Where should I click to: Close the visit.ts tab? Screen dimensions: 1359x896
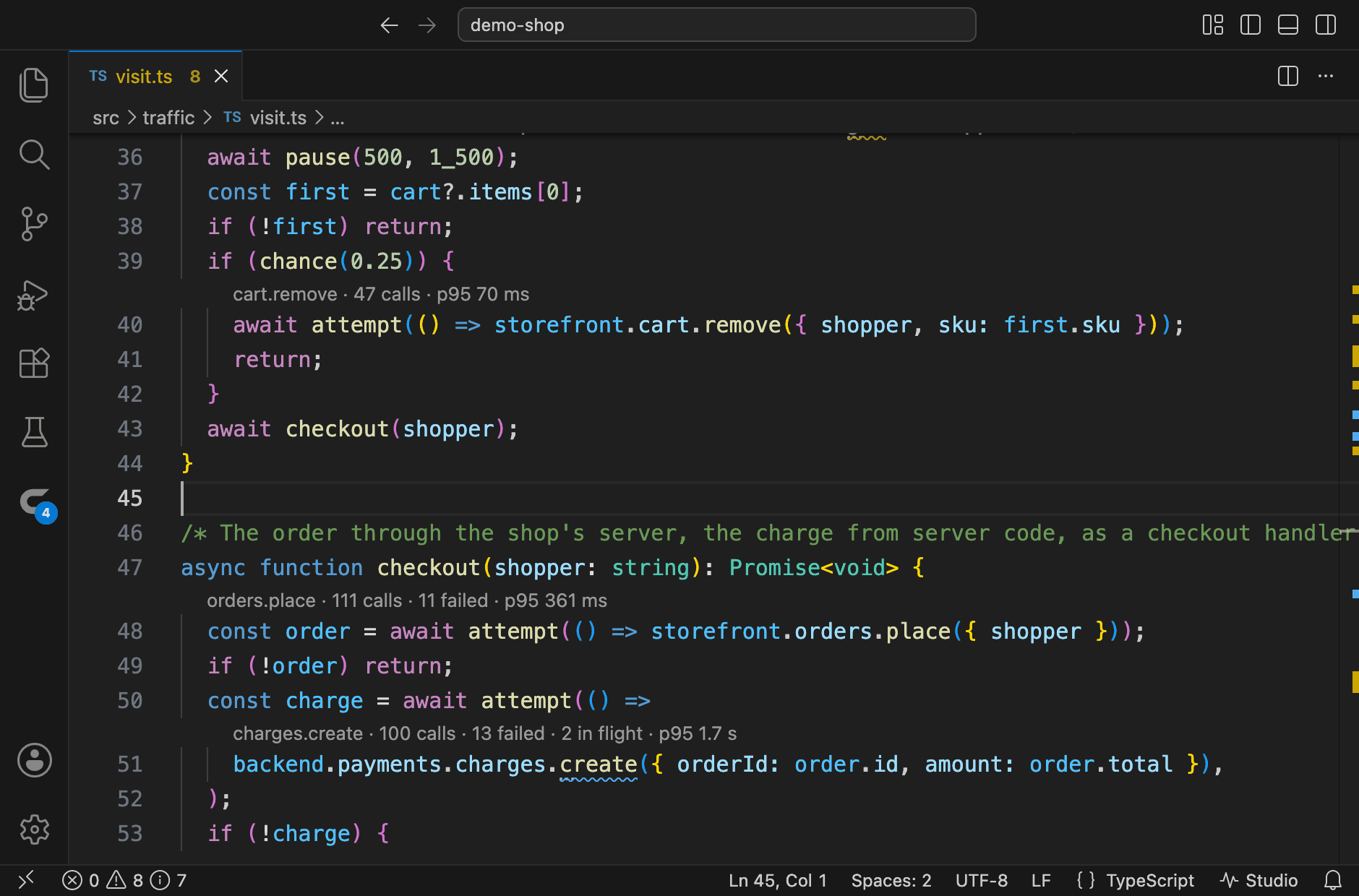(x=221, y=76)
